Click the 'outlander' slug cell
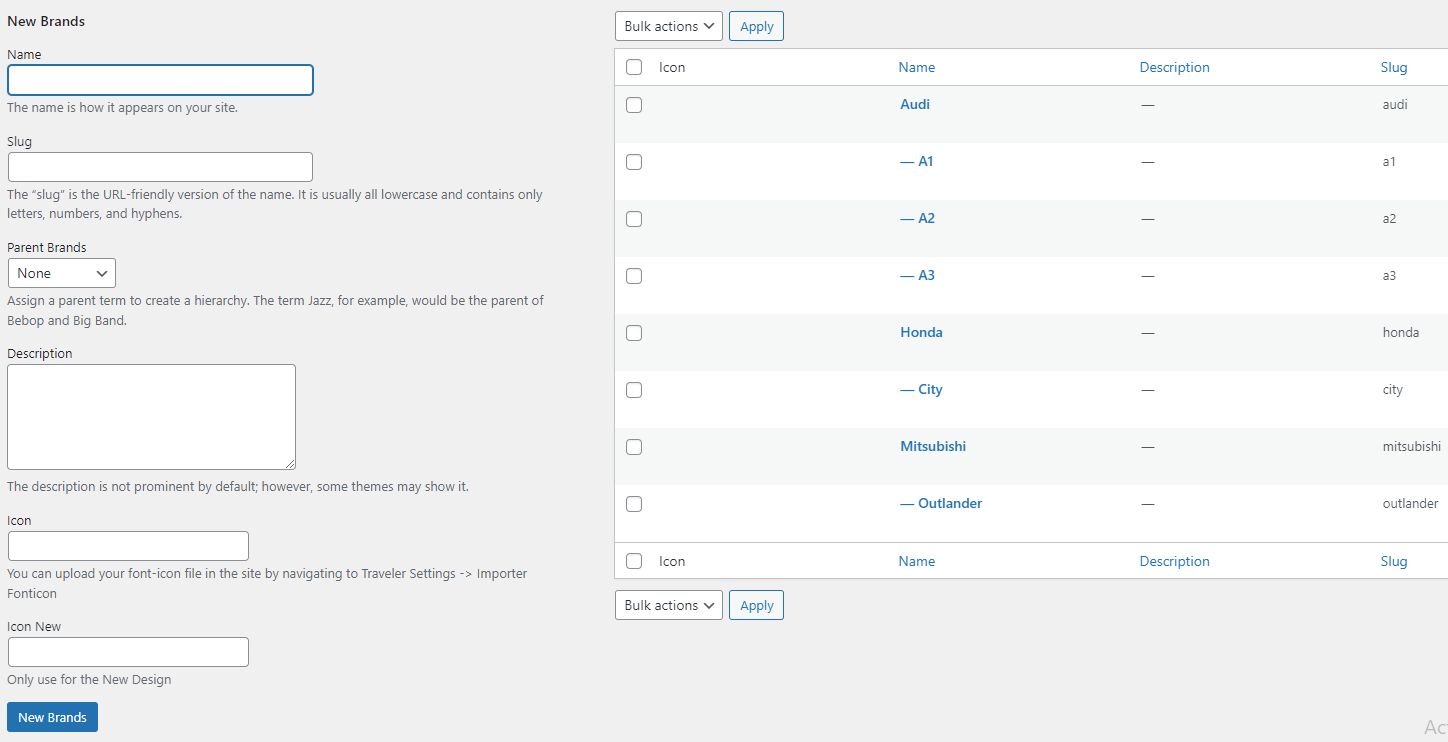1448x742 pixels. [1411, 503]
